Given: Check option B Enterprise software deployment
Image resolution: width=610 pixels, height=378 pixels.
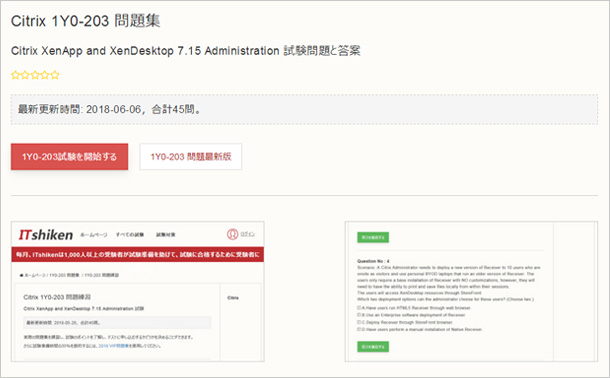Looking at the screenshot, I should coord(359,315).
